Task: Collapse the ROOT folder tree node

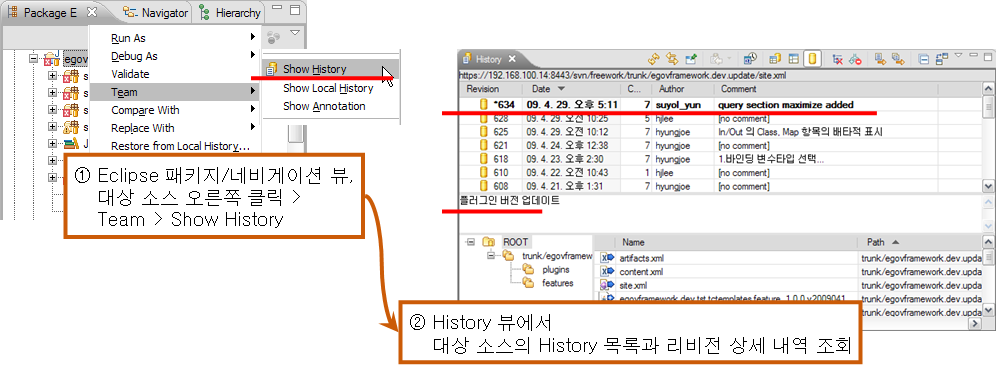Action: coord(471,242)
